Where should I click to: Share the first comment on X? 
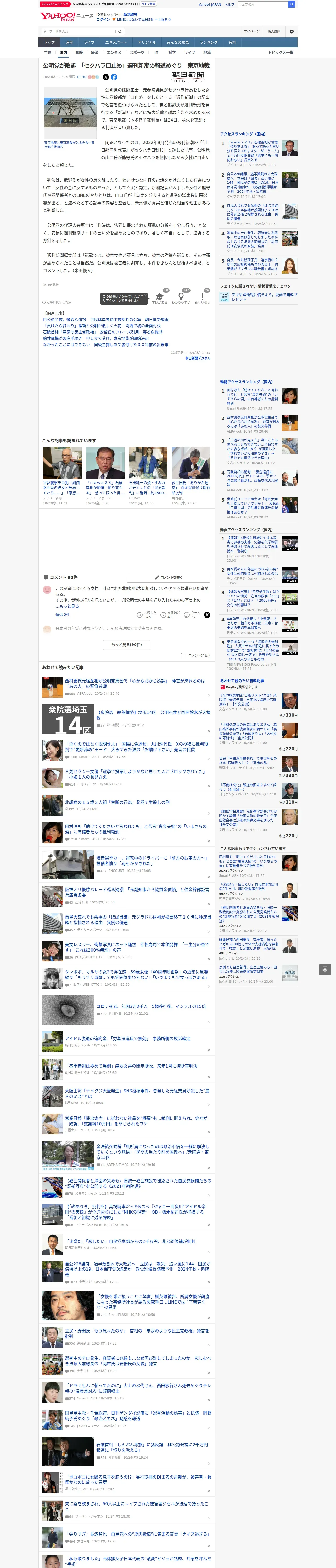(x=207, y=615)
